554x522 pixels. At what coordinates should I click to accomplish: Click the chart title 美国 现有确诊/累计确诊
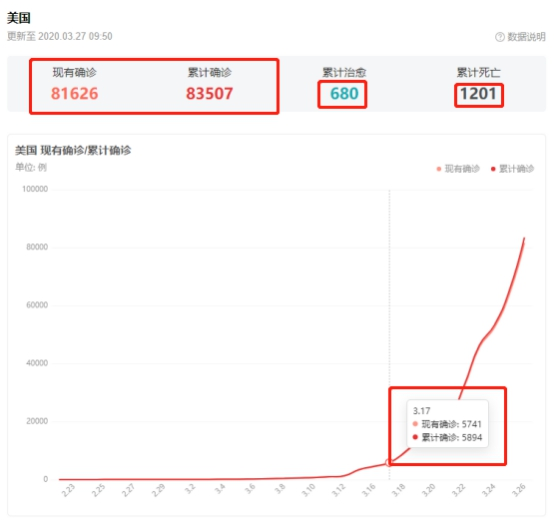coord(73,150)
